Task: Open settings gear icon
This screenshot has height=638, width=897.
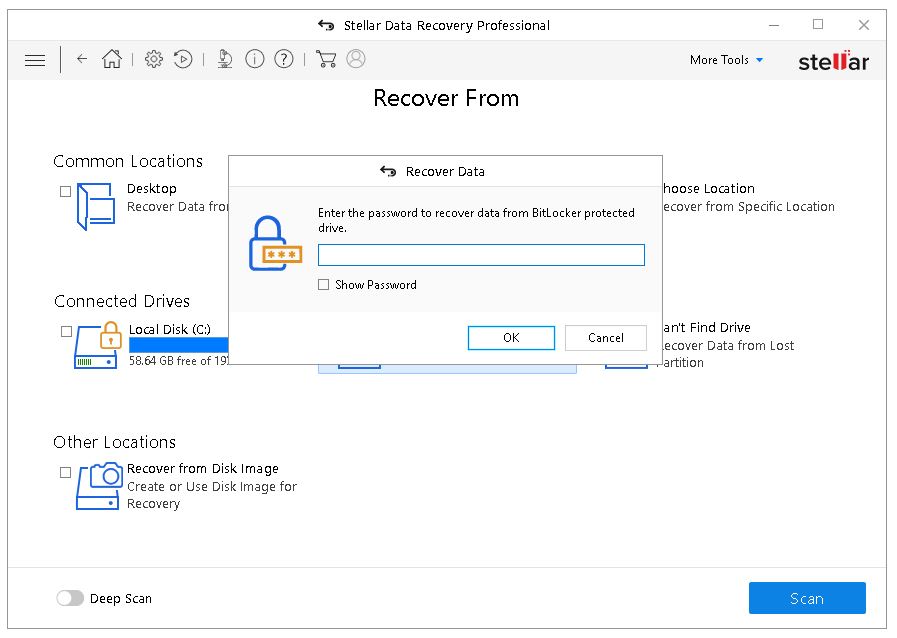Action: click(x=153, y=58)
